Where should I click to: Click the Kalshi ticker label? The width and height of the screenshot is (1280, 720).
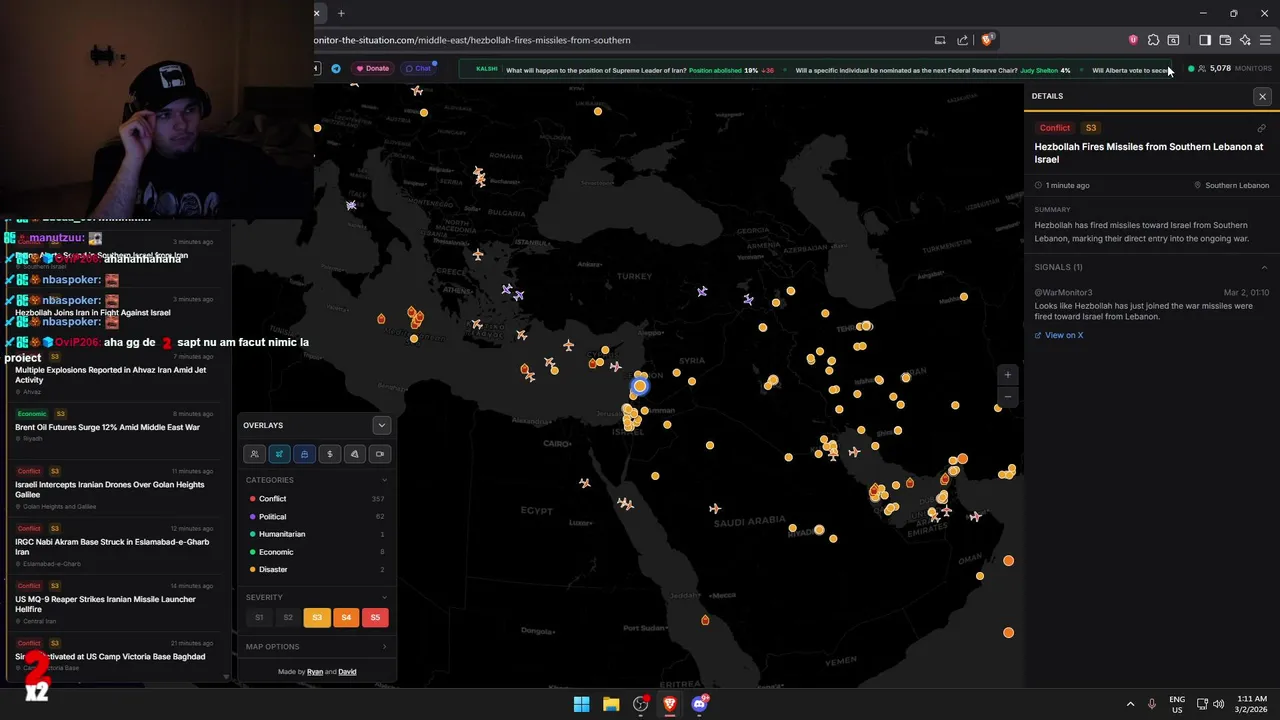pyautogui.click(x=487, y=70)
